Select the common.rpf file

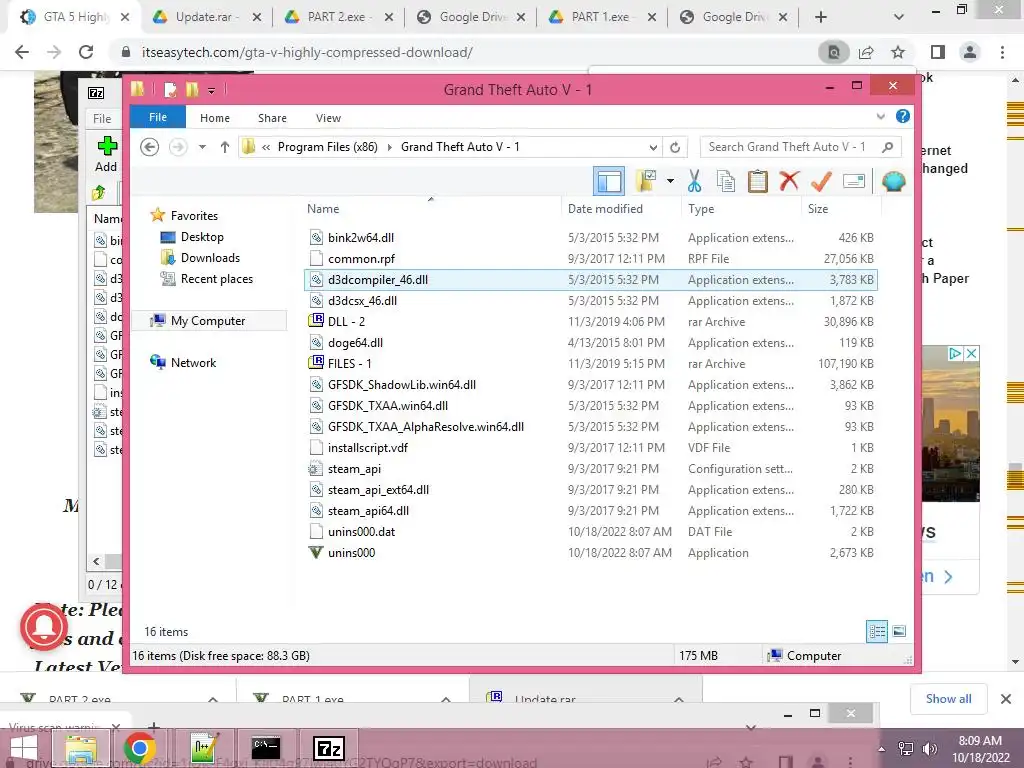click(361, 259)
